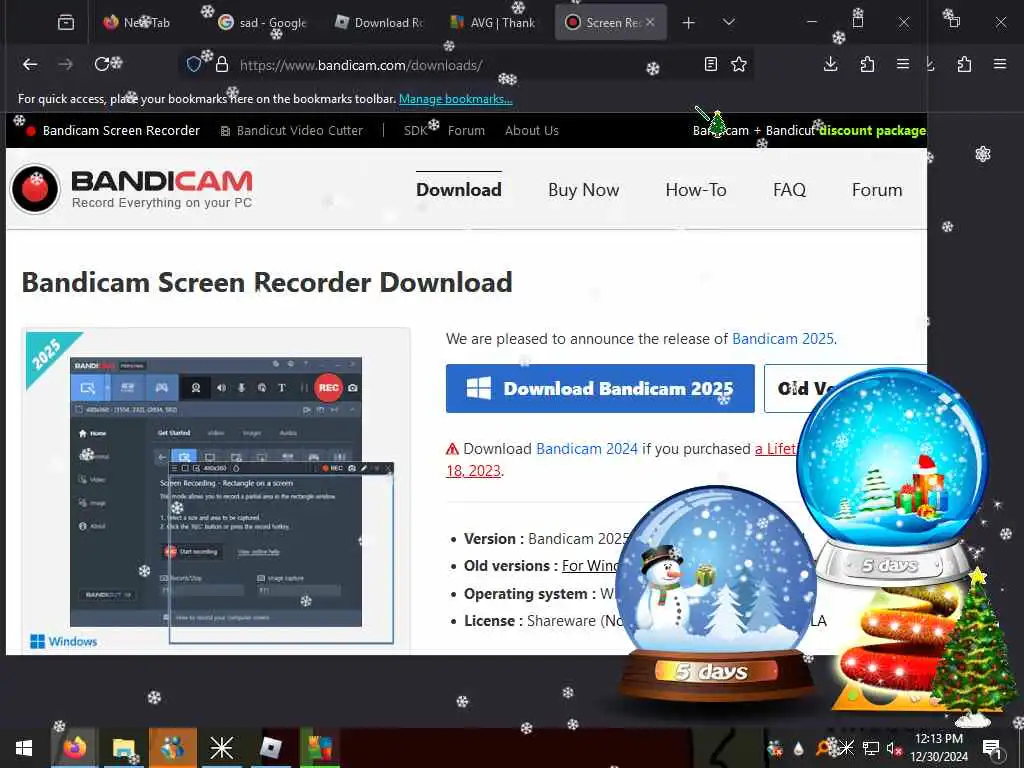This screenshot has width=1024, height=768.
Task: Open the Bandicam product screenshot thumbnail
Action: (216, 491)
